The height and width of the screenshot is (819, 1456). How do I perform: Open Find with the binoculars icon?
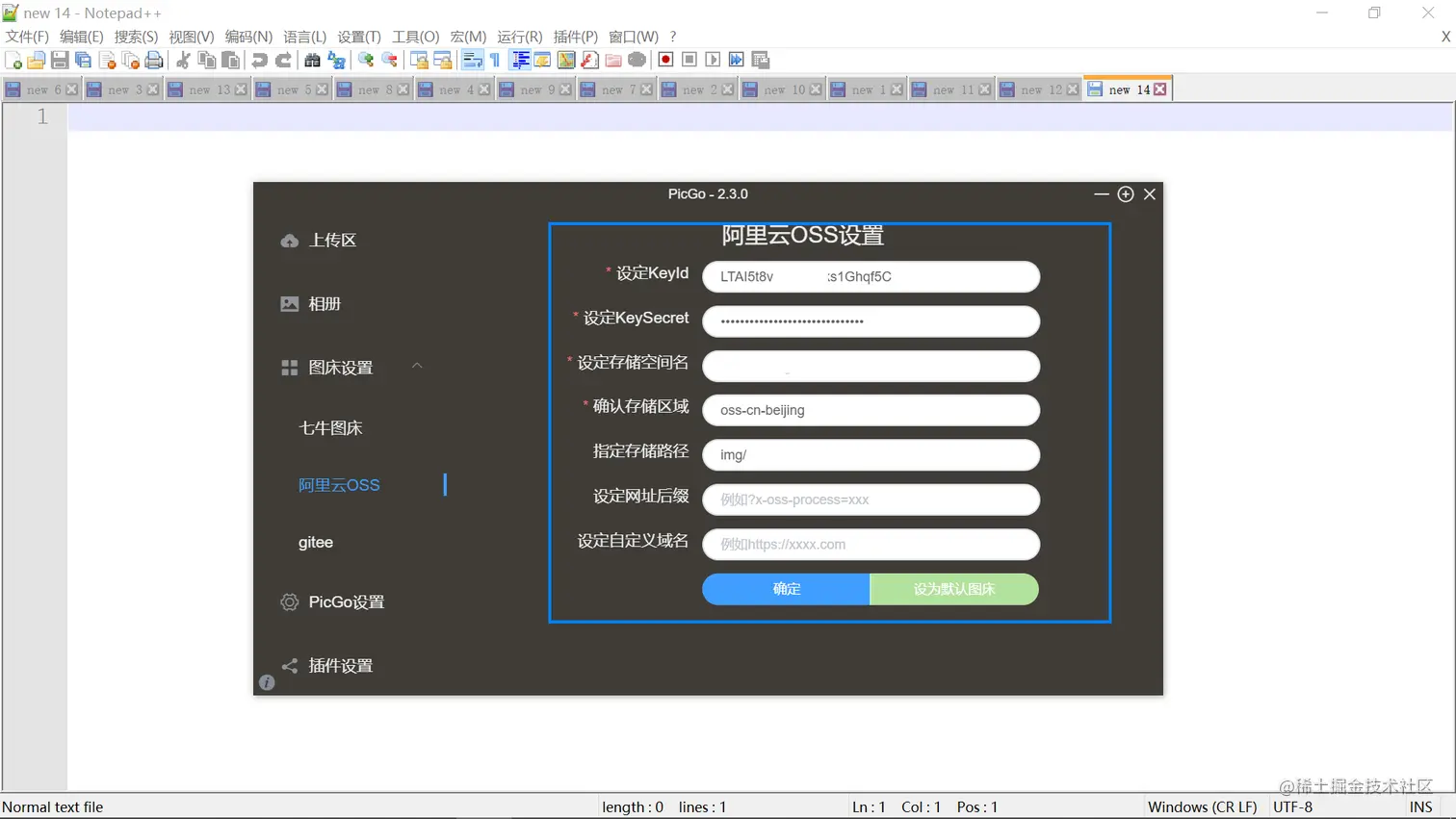(312, 60)
